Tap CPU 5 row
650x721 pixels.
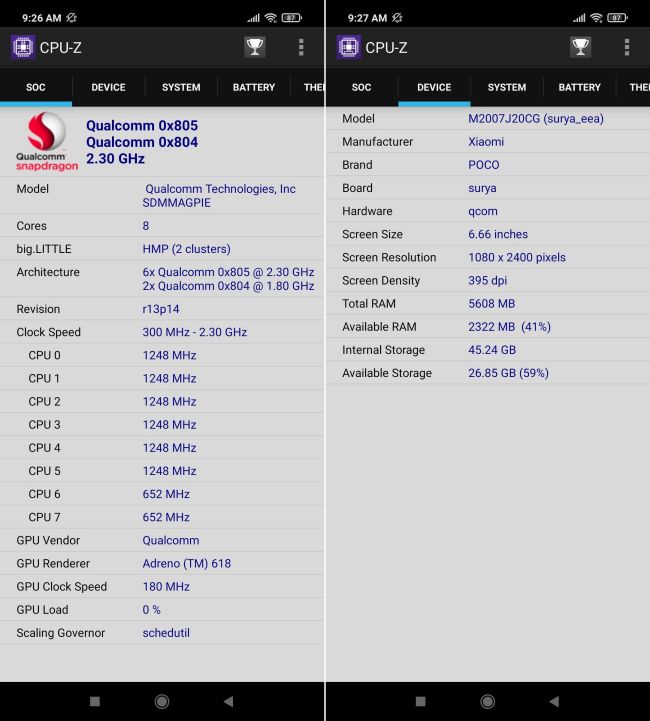coord(162,471)
